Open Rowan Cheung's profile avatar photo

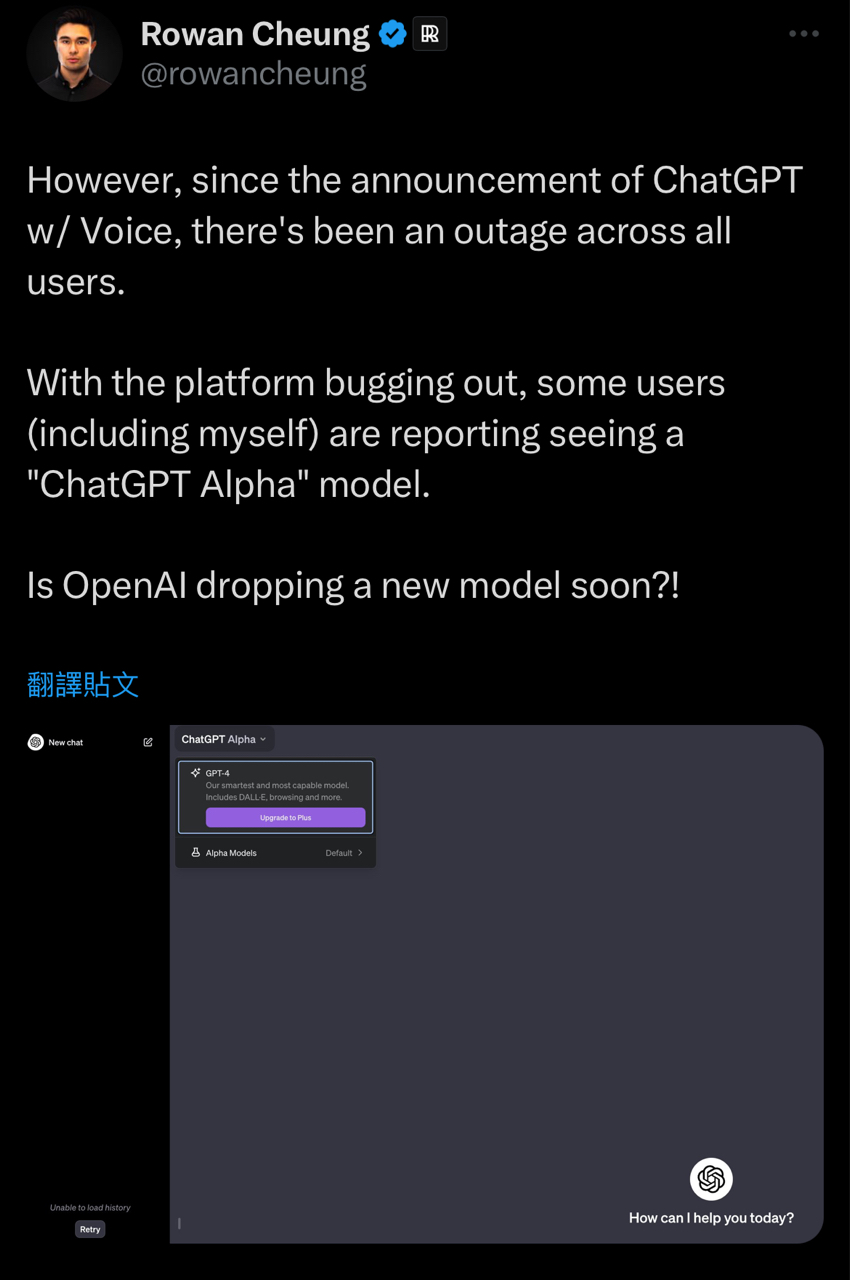pyautogui.click(x=75, y=53)
